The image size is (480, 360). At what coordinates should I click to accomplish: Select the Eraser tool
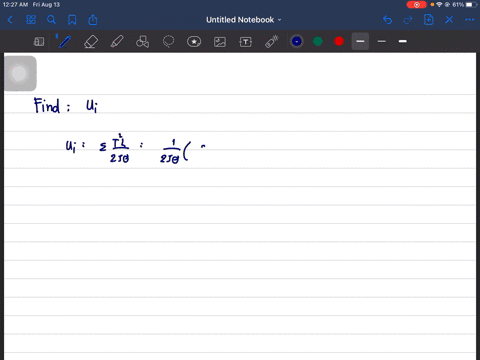(x=91, y=42)
